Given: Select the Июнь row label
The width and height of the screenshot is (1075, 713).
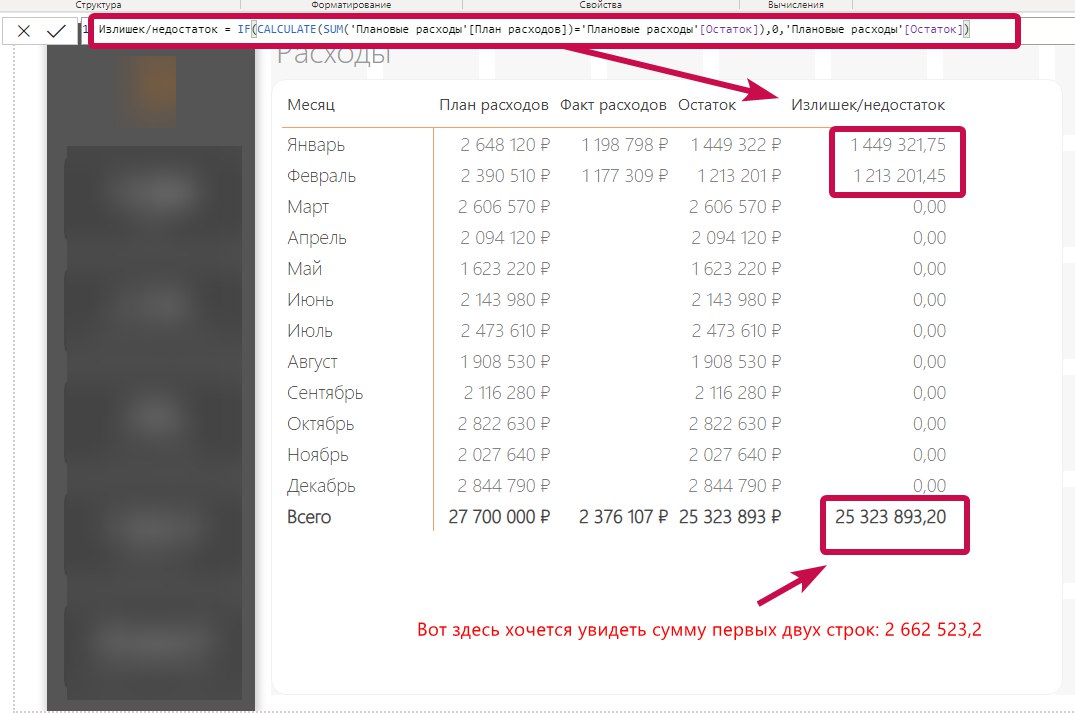Looking at the screenshot, I should (310, 300).
